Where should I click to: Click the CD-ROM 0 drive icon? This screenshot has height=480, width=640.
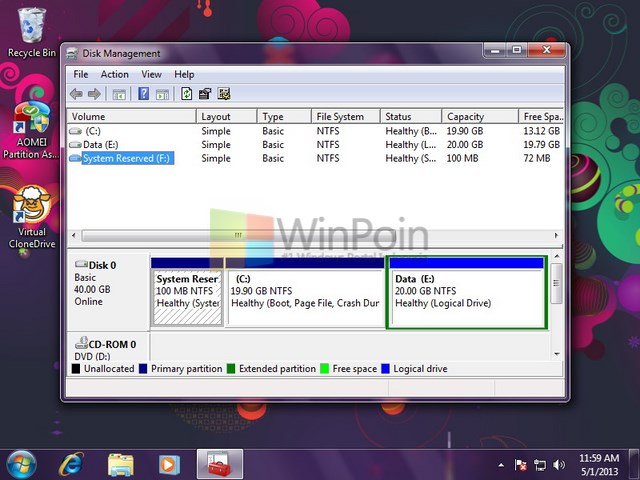81,343
